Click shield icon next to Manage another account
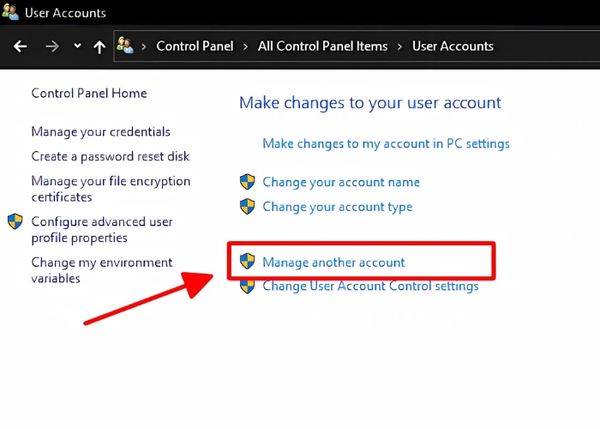This screenshot has height=429, width=600. (248, 262)
